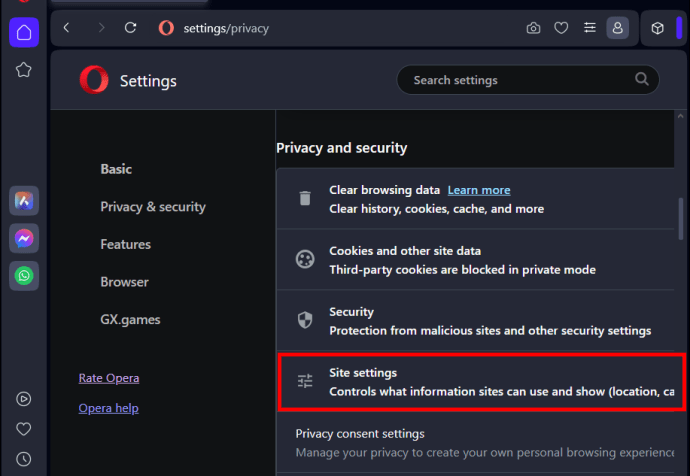Viewport: 690px width, 476px height.
Task: Click the Home icon in sidebar
Action: (x=24, y=32)
